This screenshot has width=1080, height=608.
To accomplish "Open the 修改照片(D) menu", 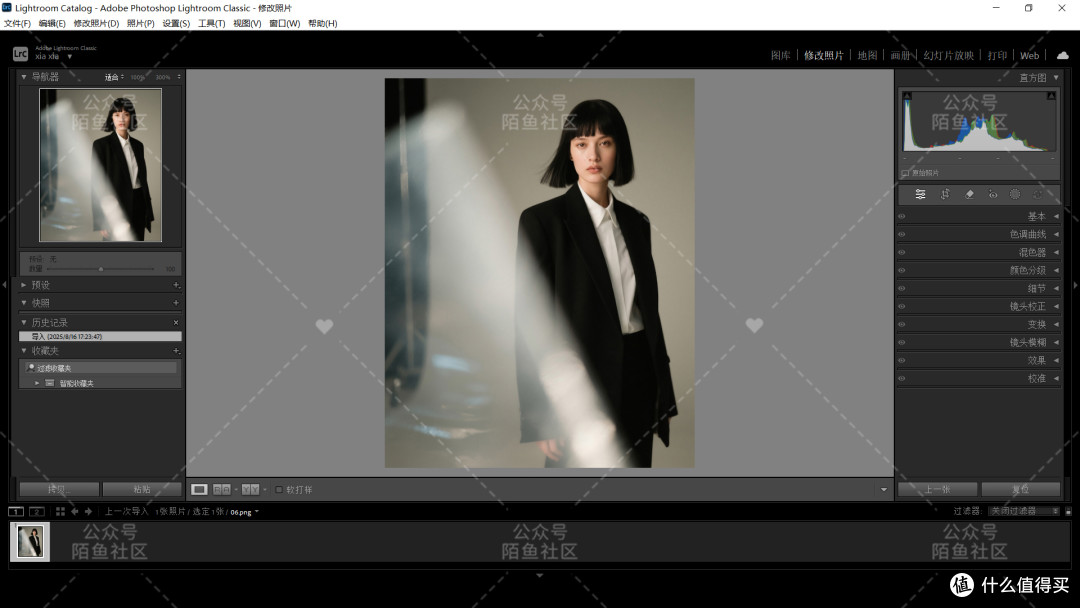I will pyautogui.click(x=96, y=23).
